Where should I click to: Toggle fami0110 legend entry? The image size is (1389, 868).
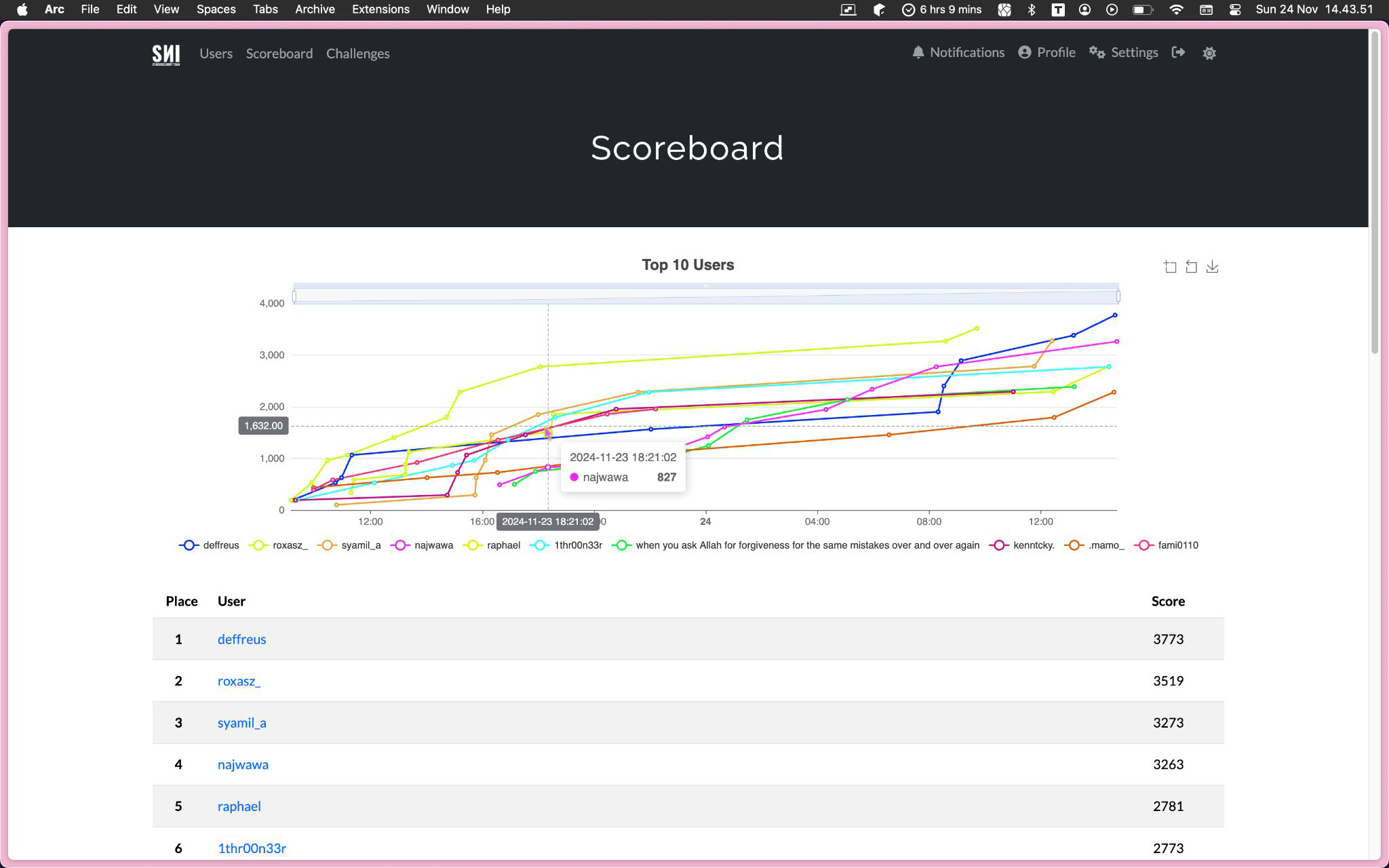point(1167,545)
